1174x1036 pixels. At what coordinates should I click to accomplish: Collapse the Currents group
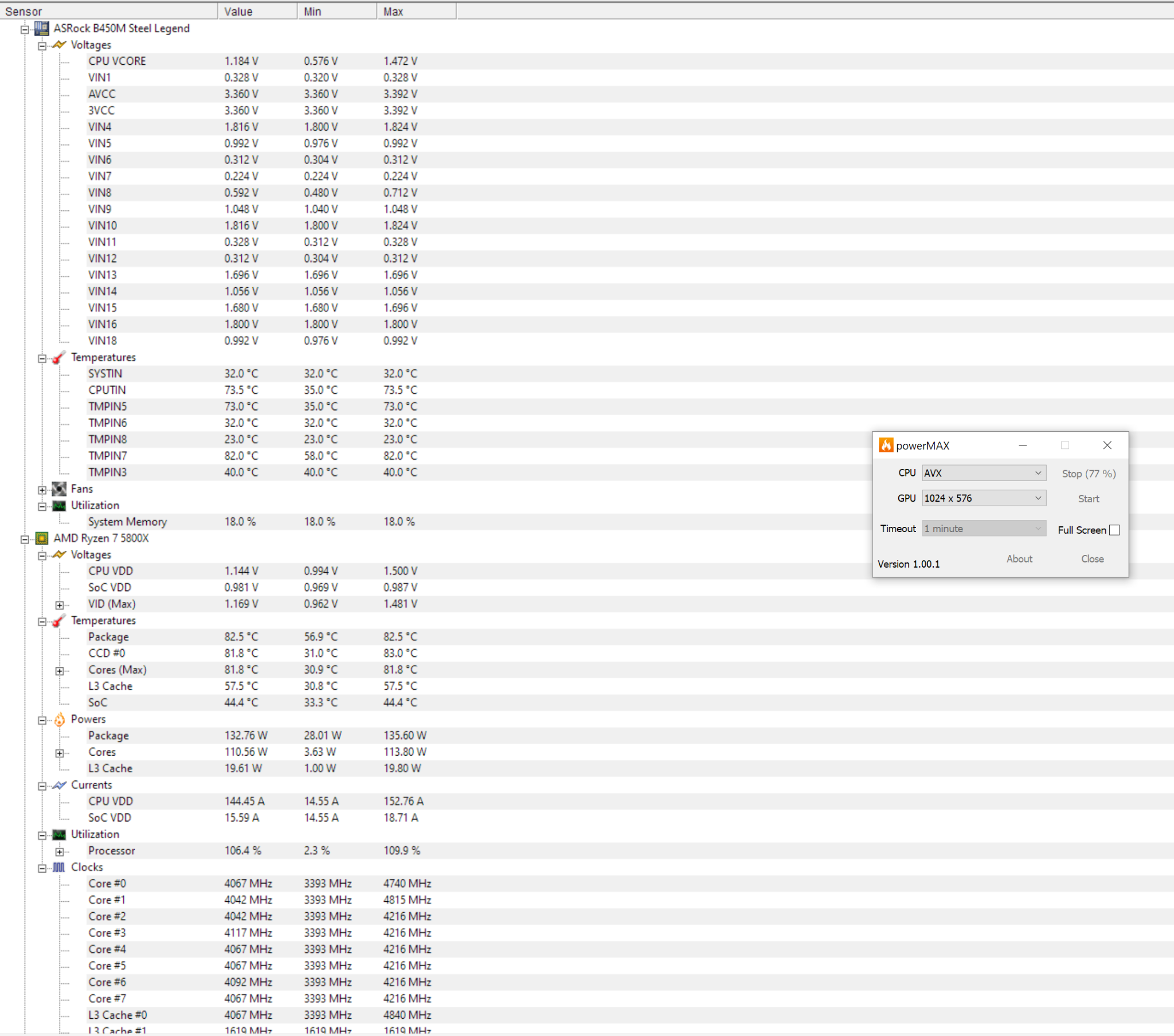tap(42, 787)
